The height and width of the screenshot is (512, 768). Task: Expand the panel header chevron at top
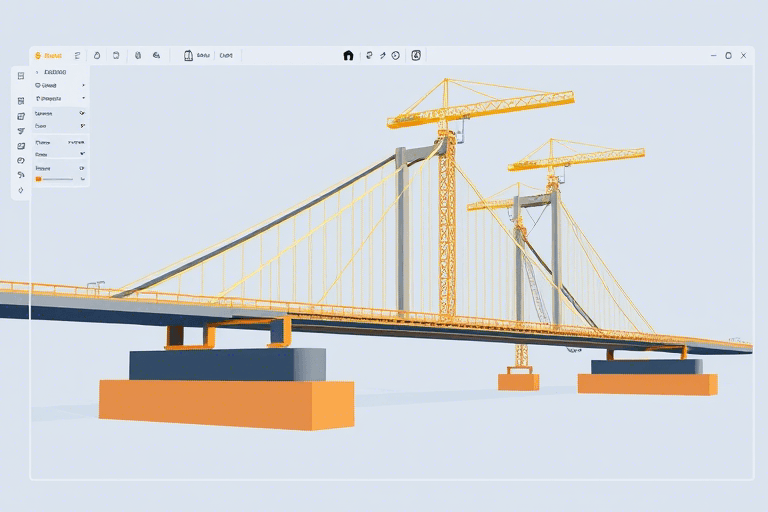(37, 73)
